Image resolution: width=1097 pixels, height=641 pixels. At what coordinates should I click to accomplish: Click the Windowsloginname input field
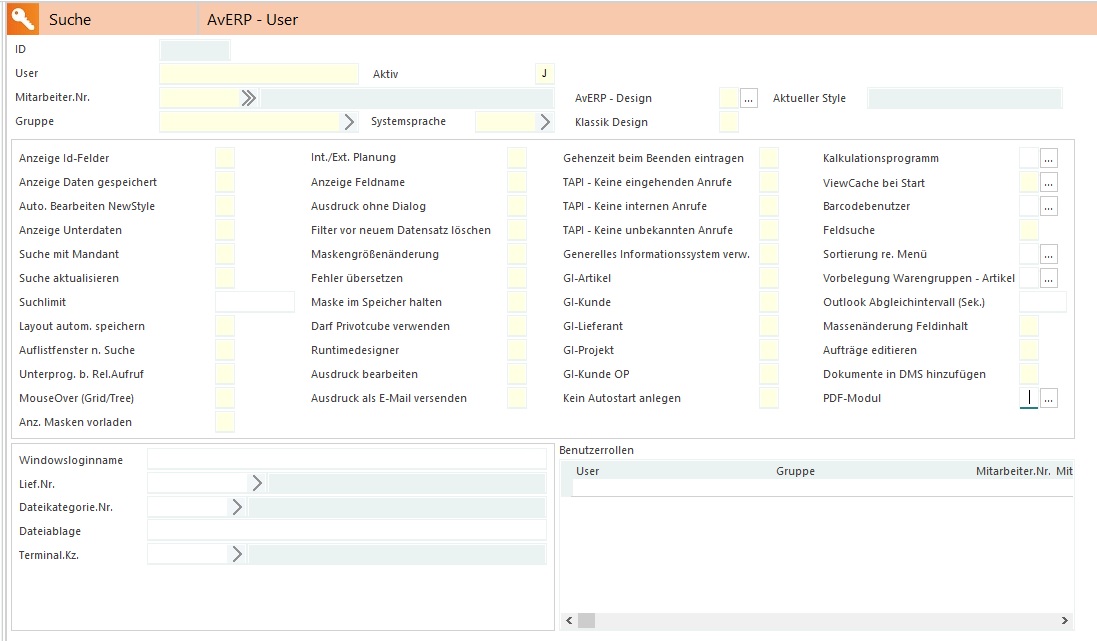click(346, 459)
